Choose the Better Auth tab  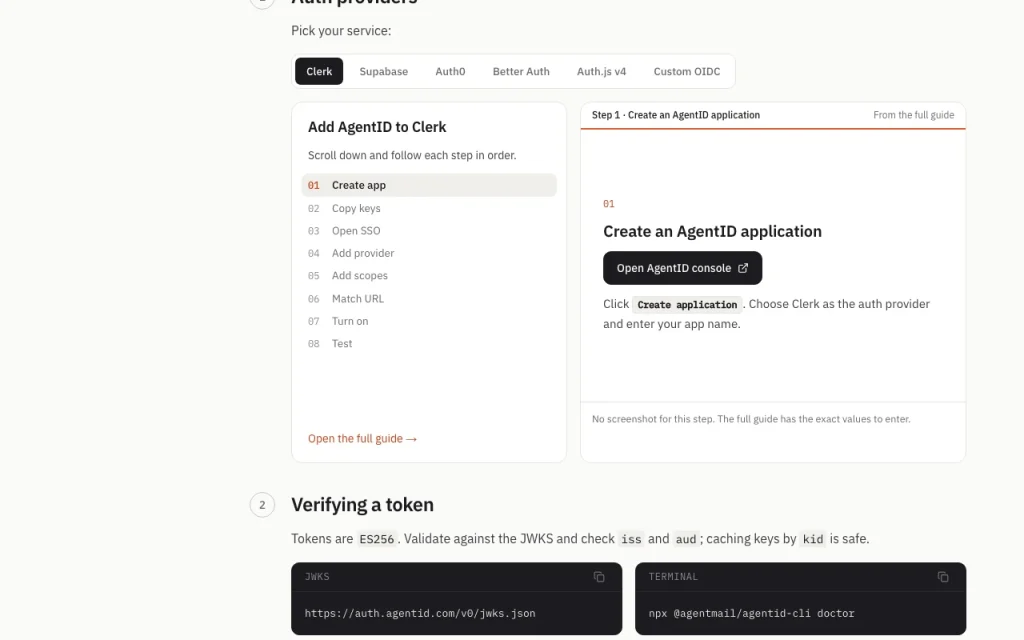520,71
